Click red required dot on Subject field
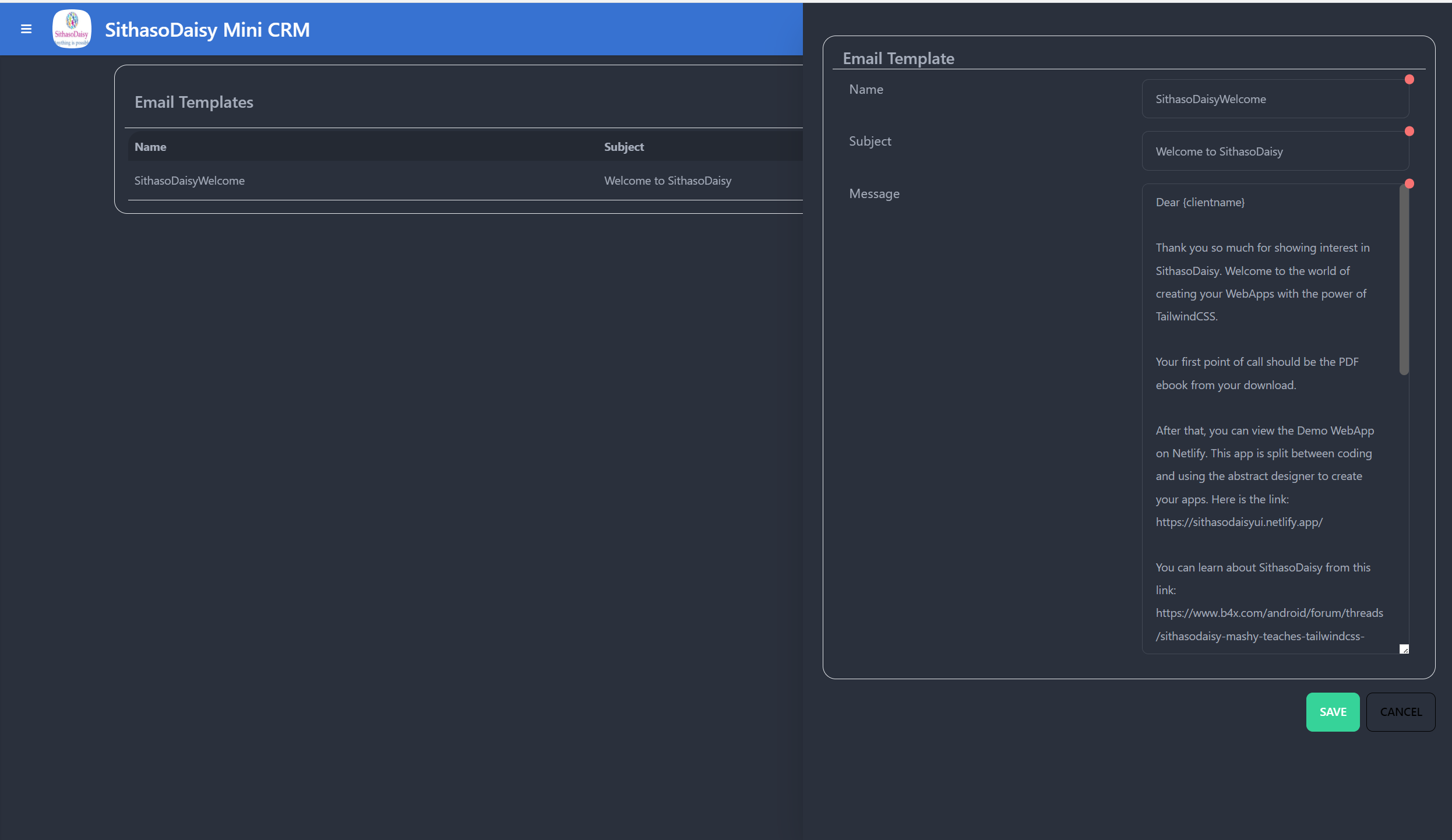The width and height of the screenshot is (1452, 840). click(1409, 132)
